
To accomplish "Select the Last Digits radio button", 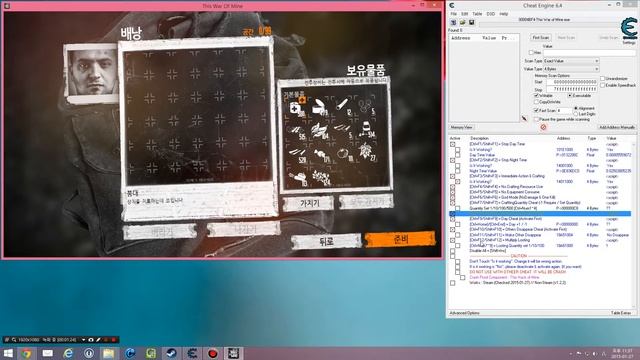I will pyautogui.click(x=576, y=114).
